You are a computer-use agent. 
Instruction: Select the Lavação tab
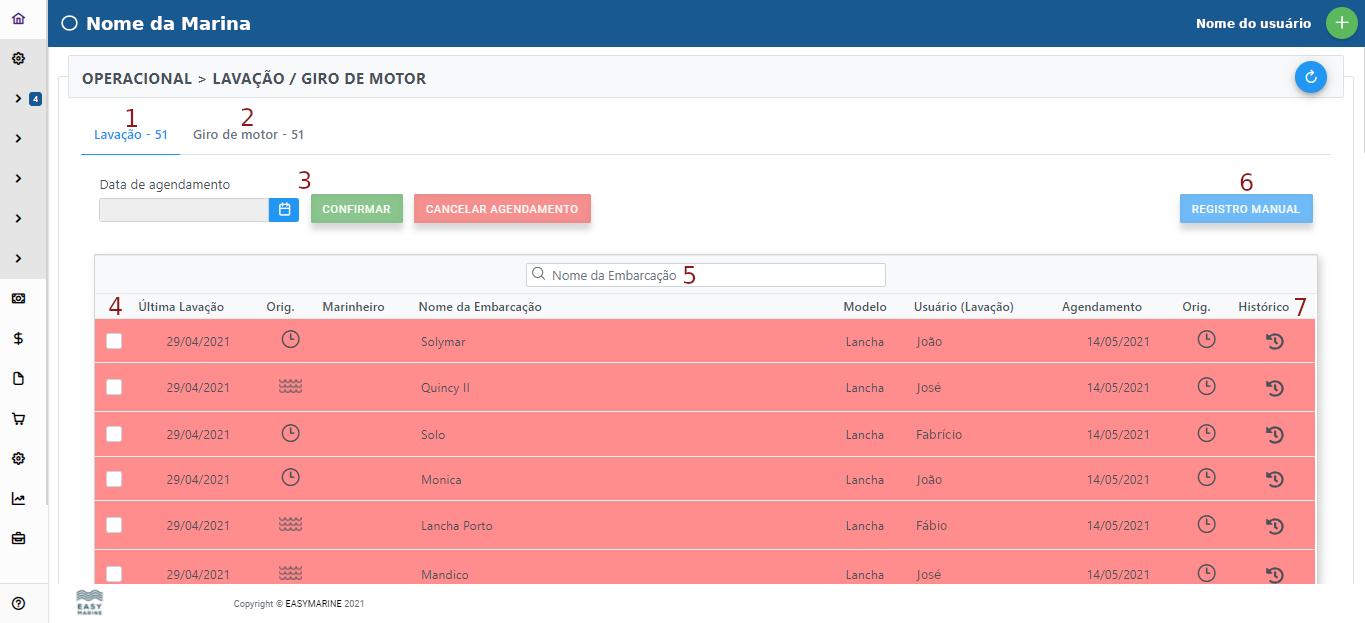coord(130,134)
